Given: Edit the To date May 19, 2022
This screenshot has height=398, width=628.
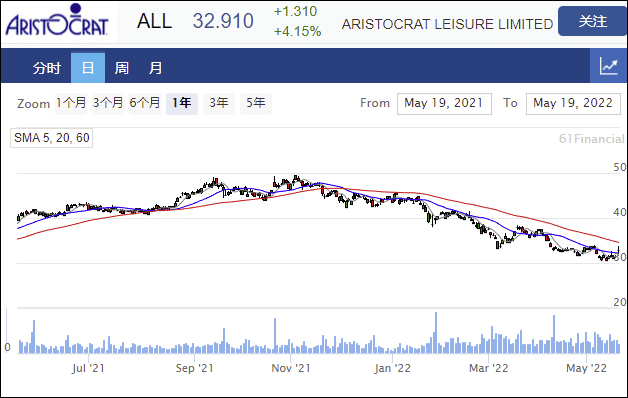Looking at the screenshot, I should click(573, 104).
